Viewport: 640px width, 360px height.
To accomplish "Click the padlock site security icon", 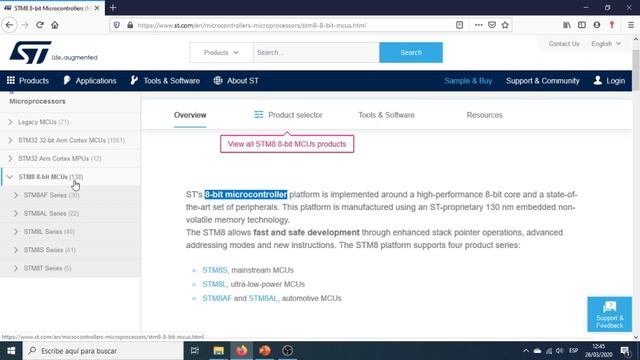I will point(130,25).
